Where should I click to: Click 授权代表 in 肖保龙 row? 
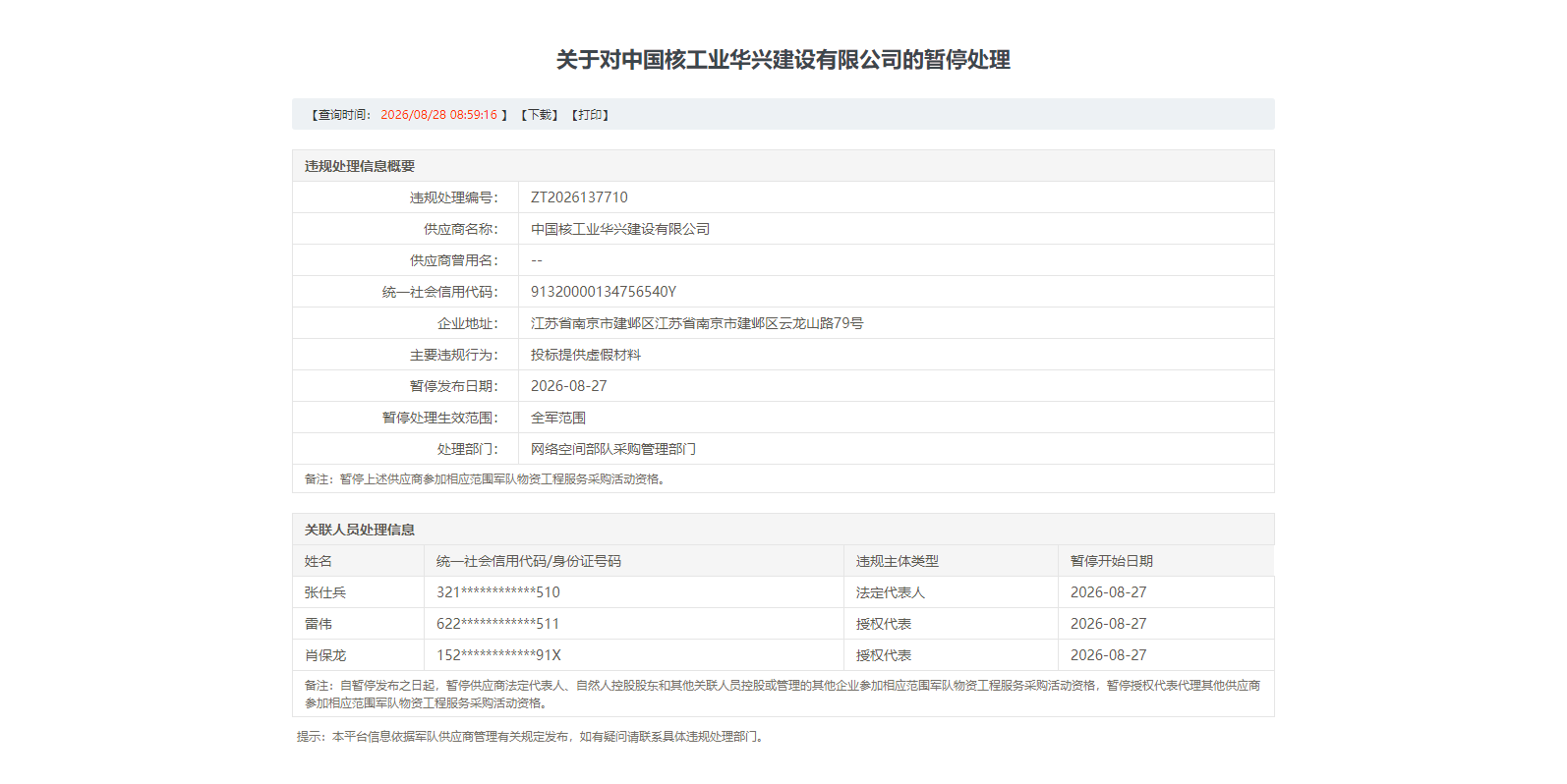coord(884,655)
